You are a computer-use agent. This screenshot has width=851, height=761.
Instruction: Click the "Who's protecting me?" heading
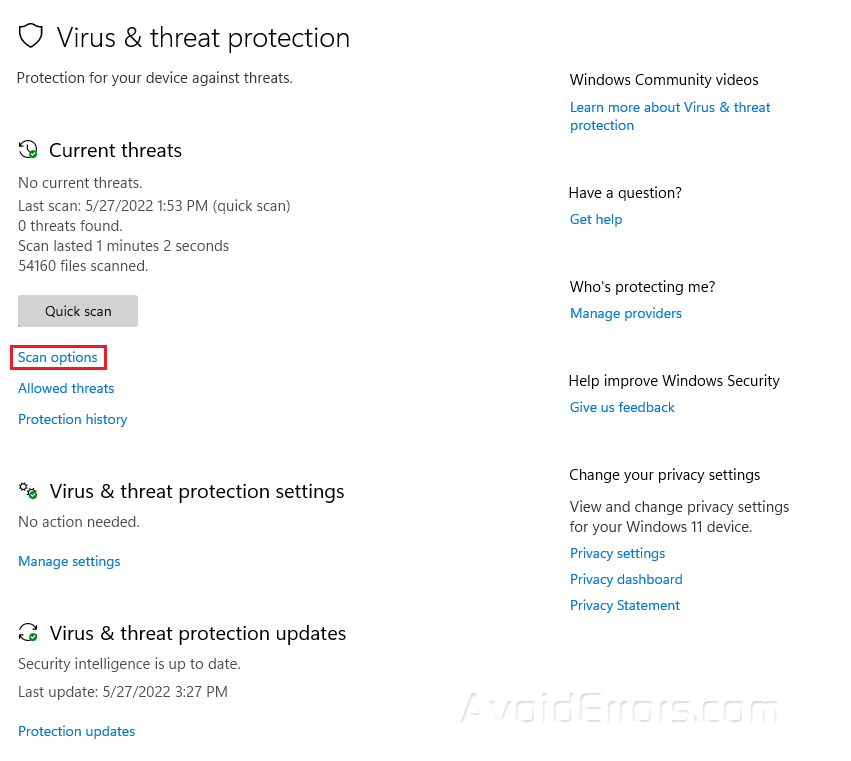click(642, 287)
